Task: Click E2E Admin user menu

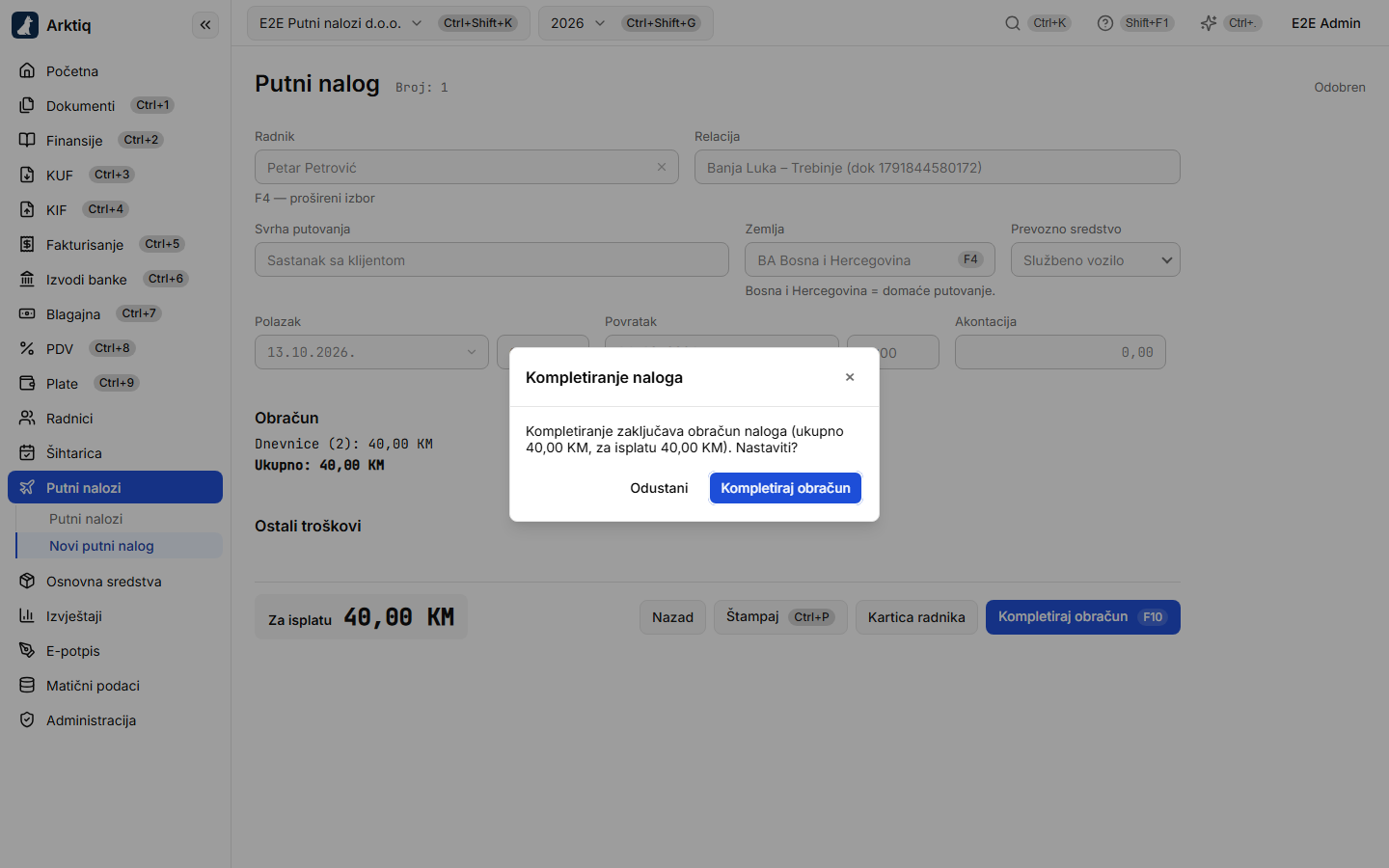Action: [1326, 23]
